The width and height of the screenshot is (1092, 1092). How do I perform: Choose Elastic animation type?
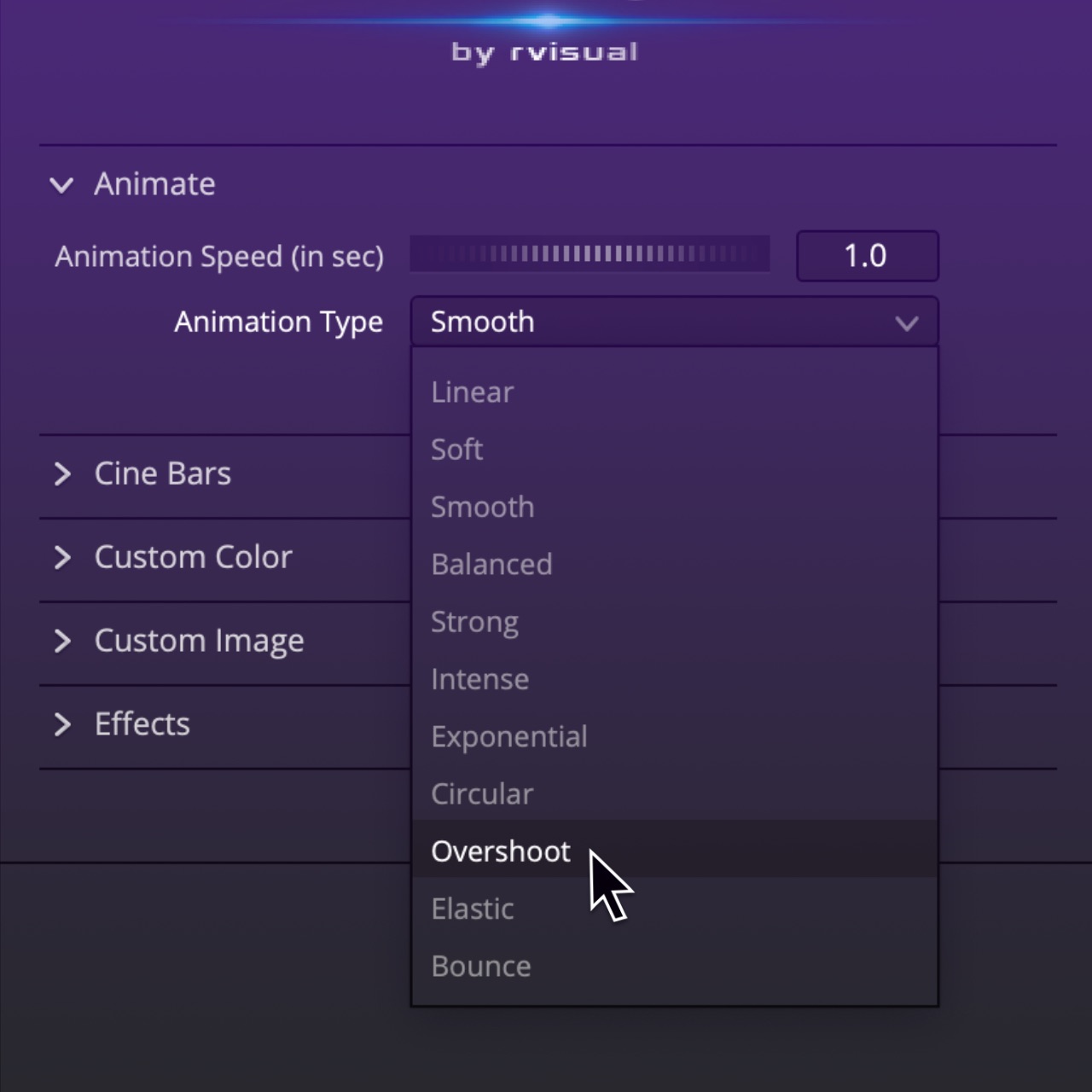pos(473,909)
